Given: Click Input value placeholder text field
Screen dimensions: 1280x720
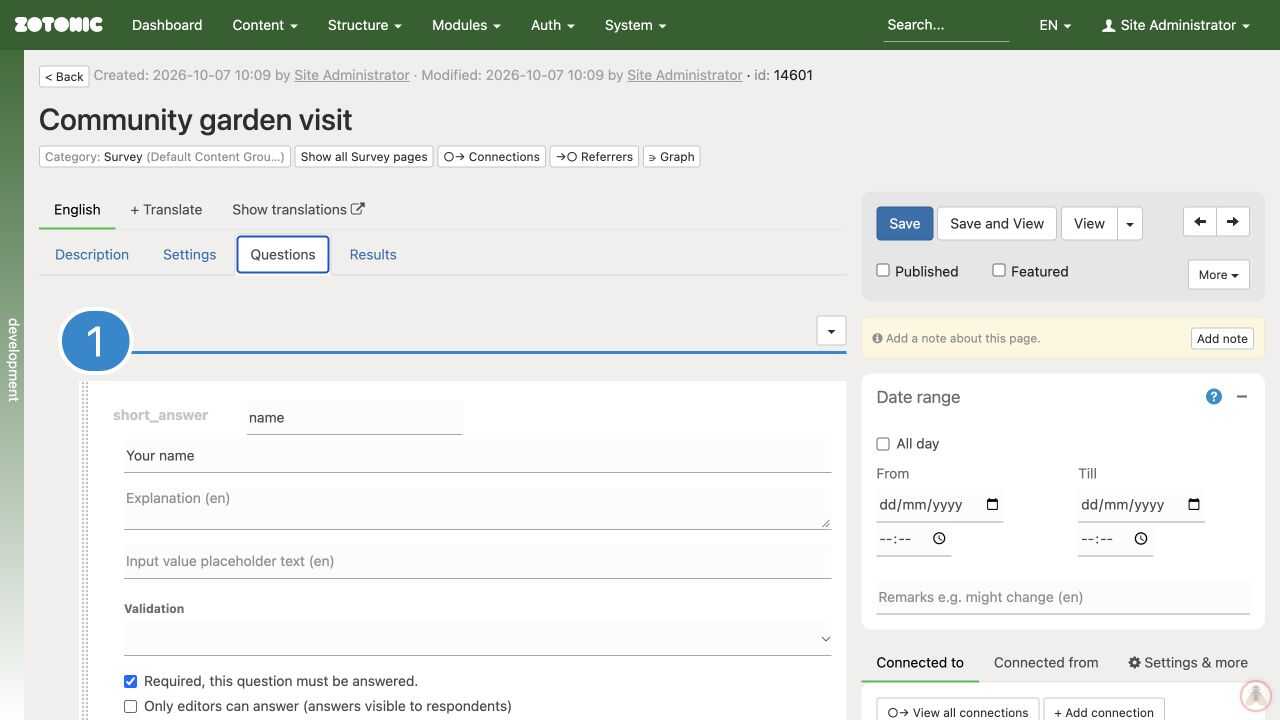Looking at the screenshot, I should pyautogui.click(x=478, y=561).
